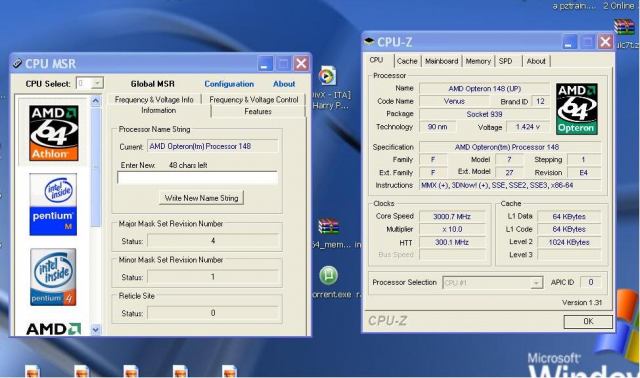Switch to Frequency & Voltage Info tab
The image size is (640, 378).
[154, 99]
